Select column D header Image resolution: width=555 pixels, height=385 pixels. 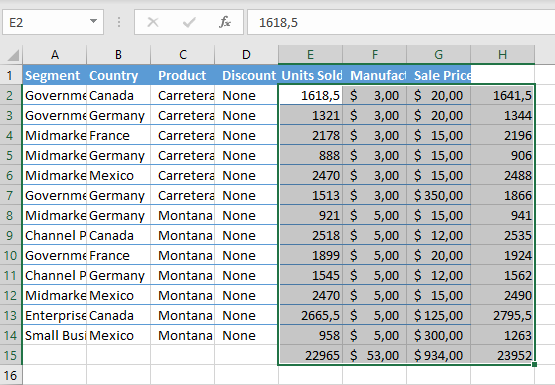[246, 54]
